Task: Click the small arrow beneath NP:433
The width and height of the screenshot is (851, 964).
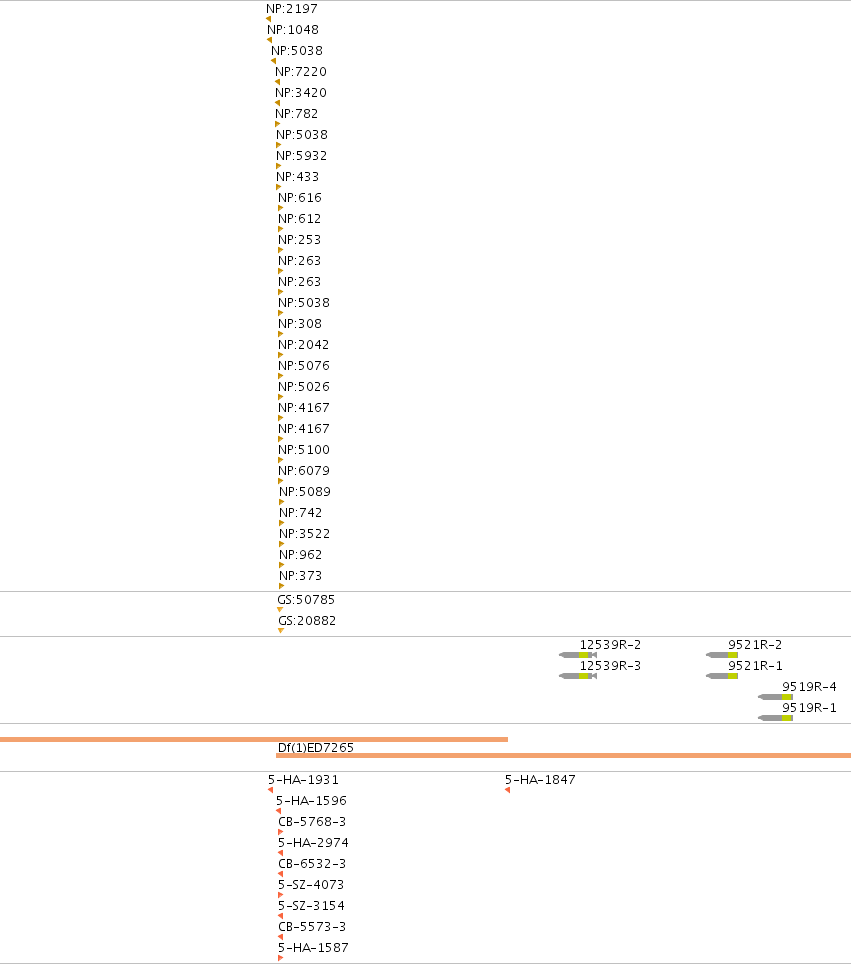Action: [279, 187]
